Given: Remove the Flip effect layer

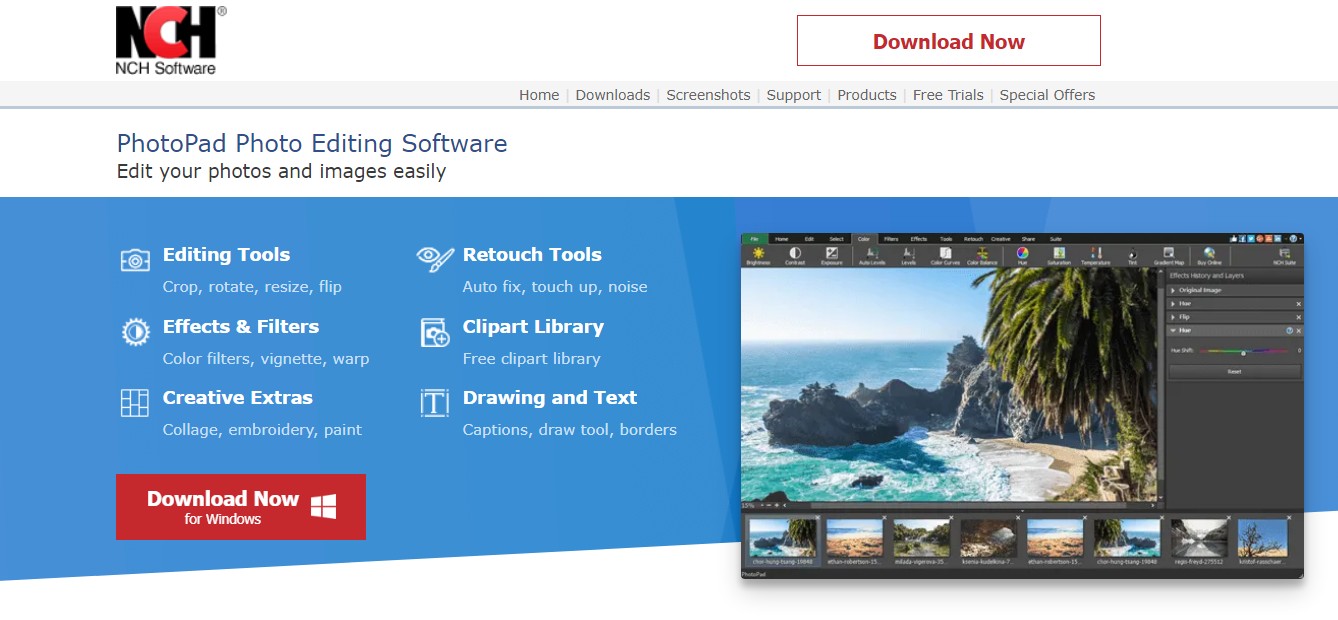Looking at the screenshot, I should (1299, 317).
